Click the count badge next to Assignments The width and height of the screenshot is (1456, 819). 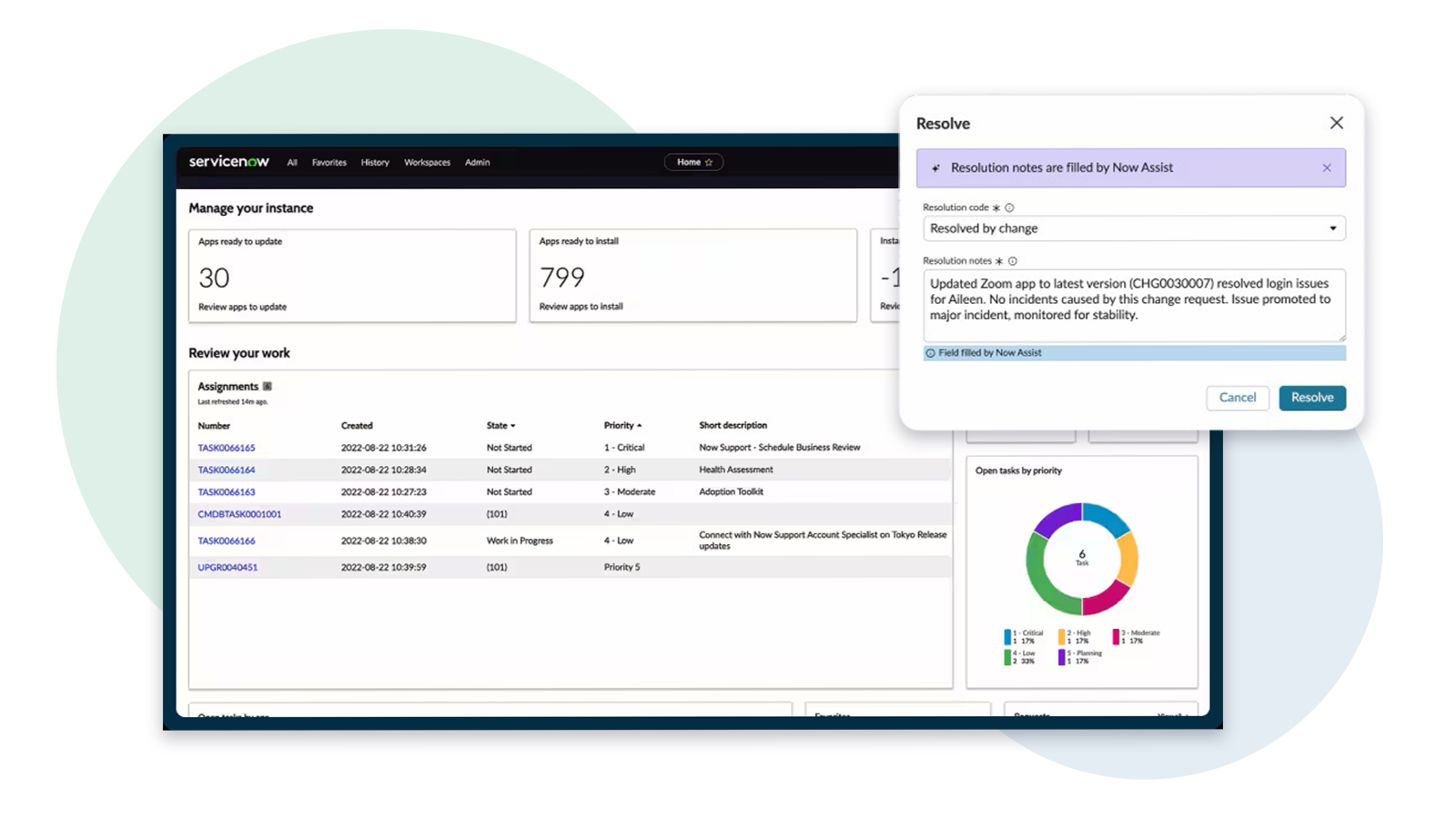click(x=267, y=386)
